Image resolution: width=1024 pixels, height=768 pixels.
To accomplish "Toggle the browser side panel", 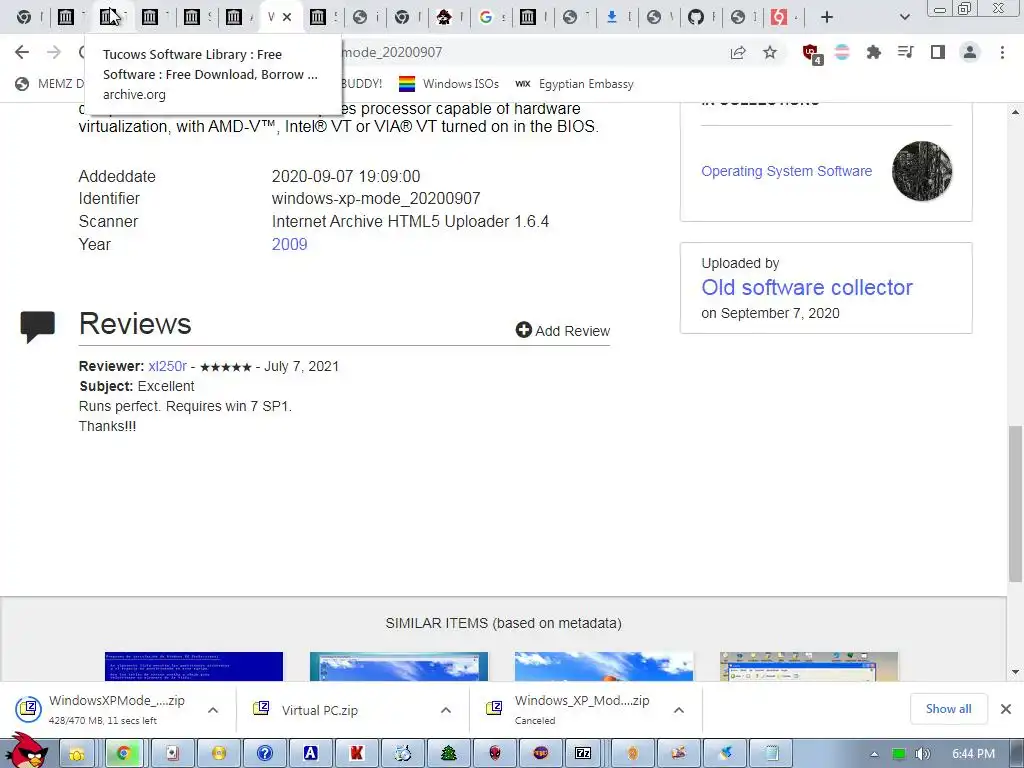I will point(938,52).
